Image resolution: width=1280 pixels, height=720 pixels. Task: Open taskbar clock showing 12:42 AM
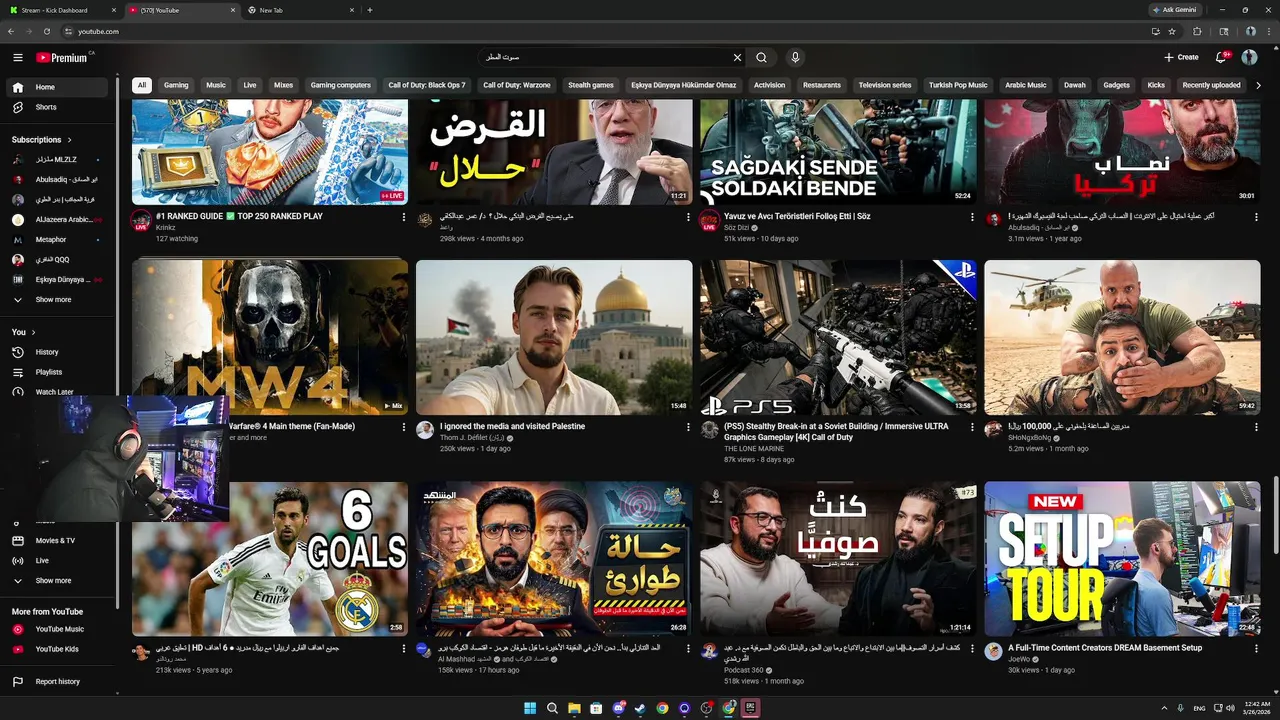click(1257, 708)
